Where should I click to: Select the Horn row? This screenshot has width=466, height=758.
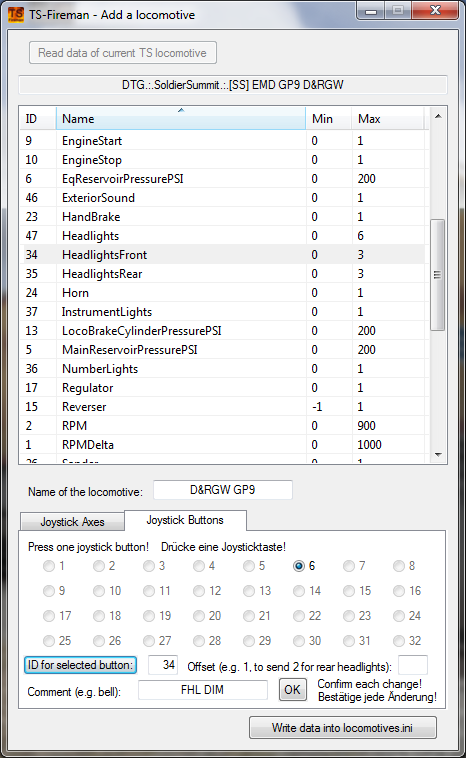(x=224, y=293)
